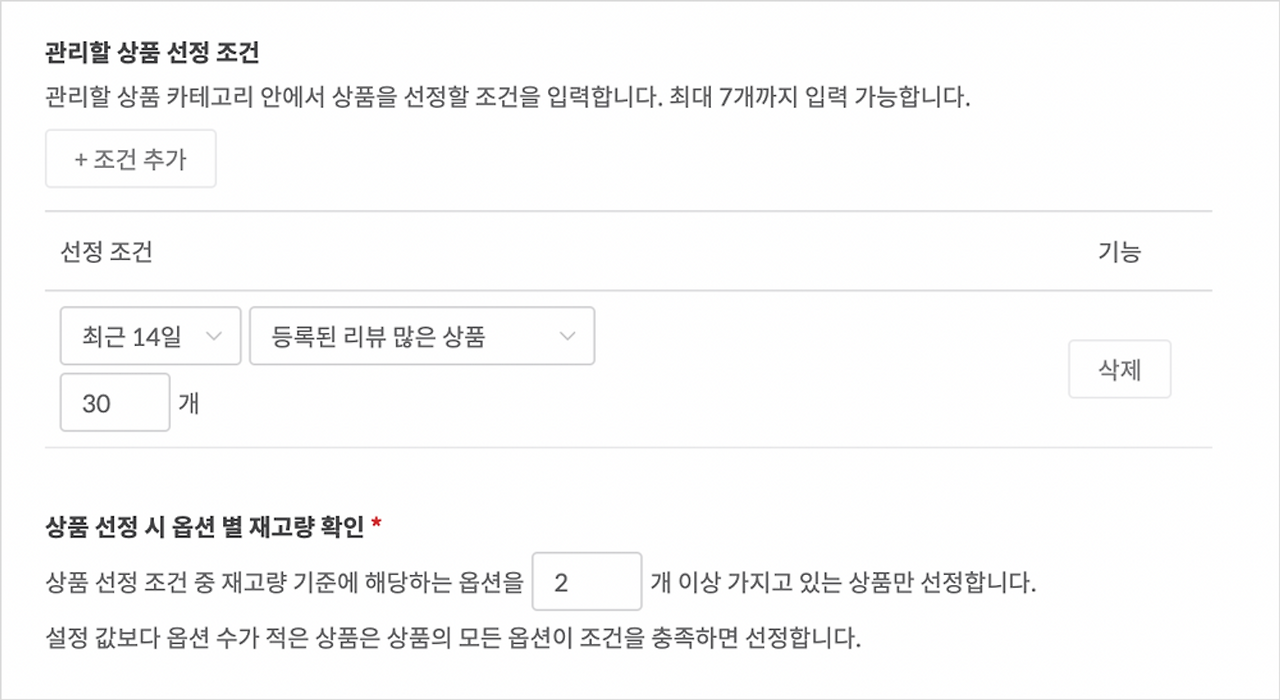Click the 기능 column header
The width and height of the screenshot is (1280, 700).
[1119, 252]
